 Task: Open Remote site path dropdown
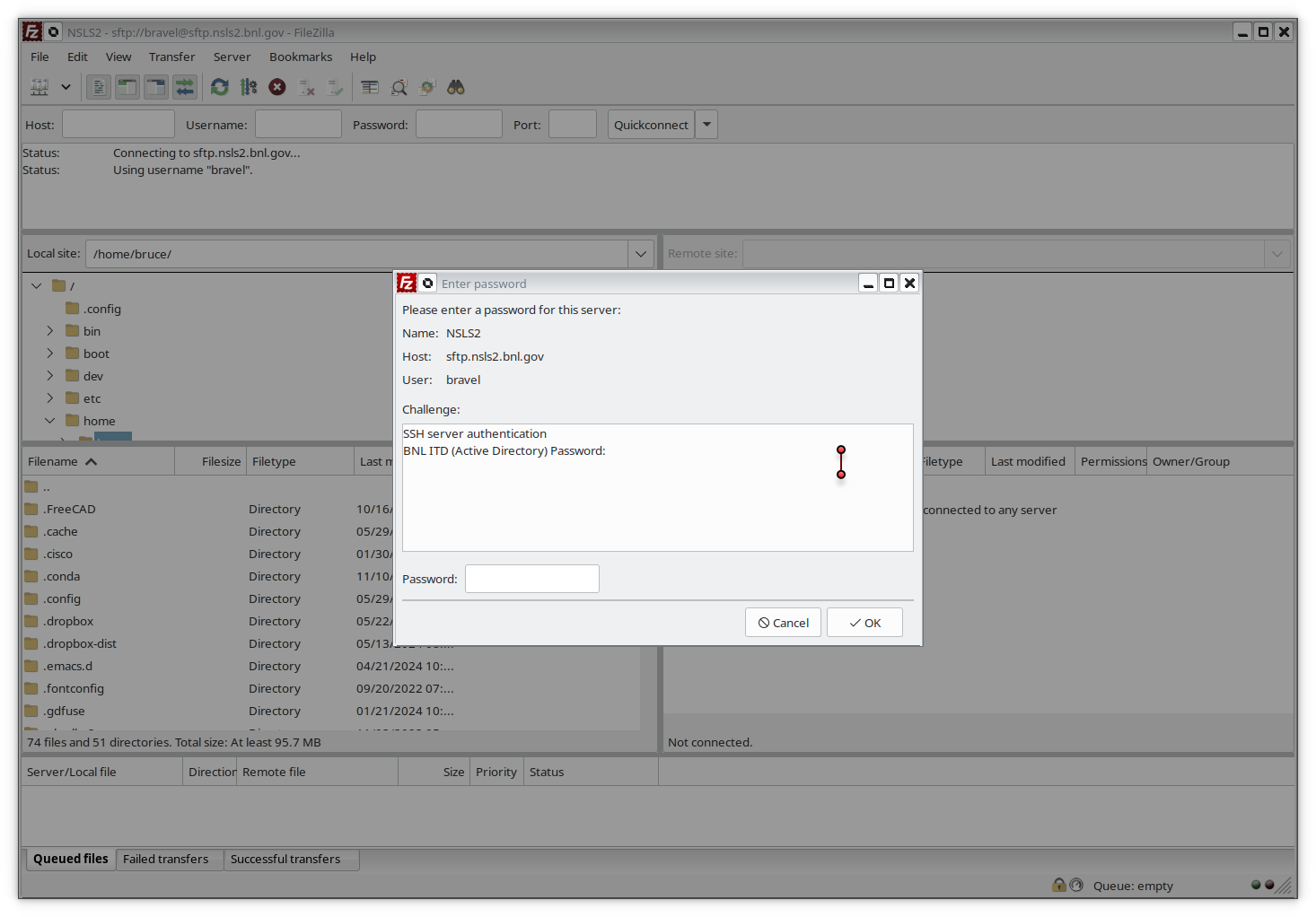pyautogui.click(x=1277, y=254)
